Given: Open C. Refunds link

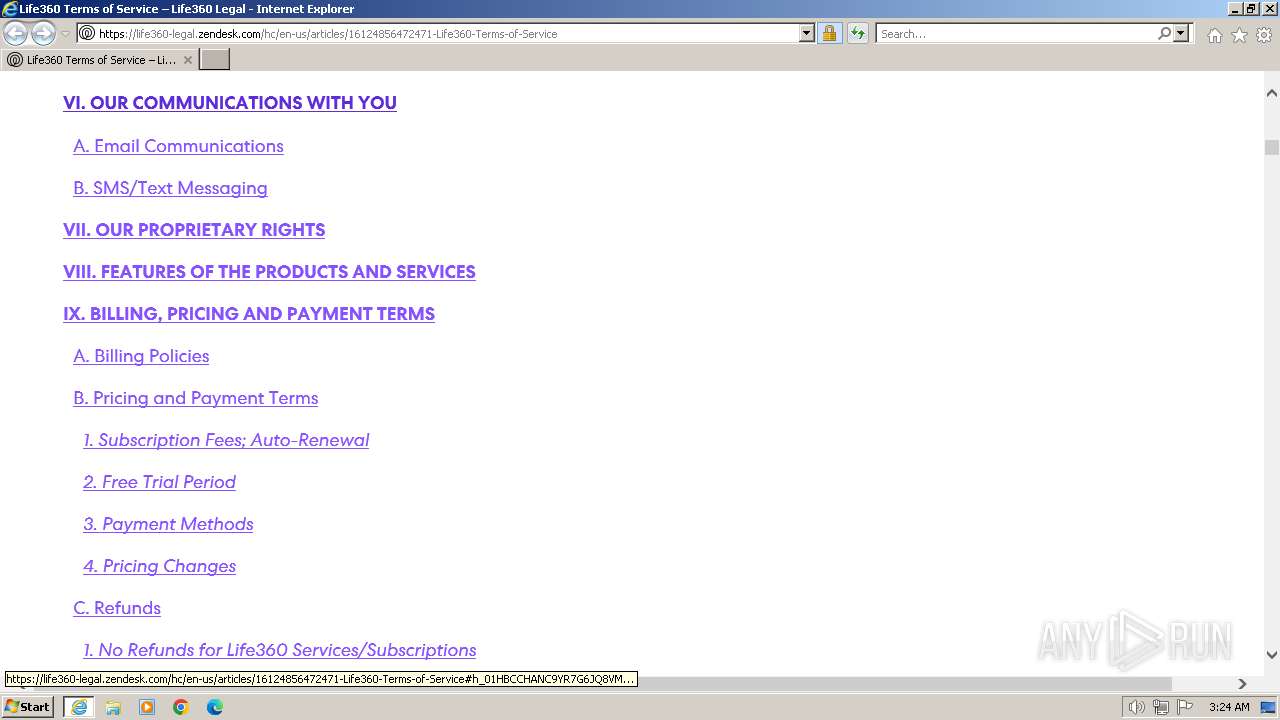Looking at the screenshot, I should pos(117,608).
